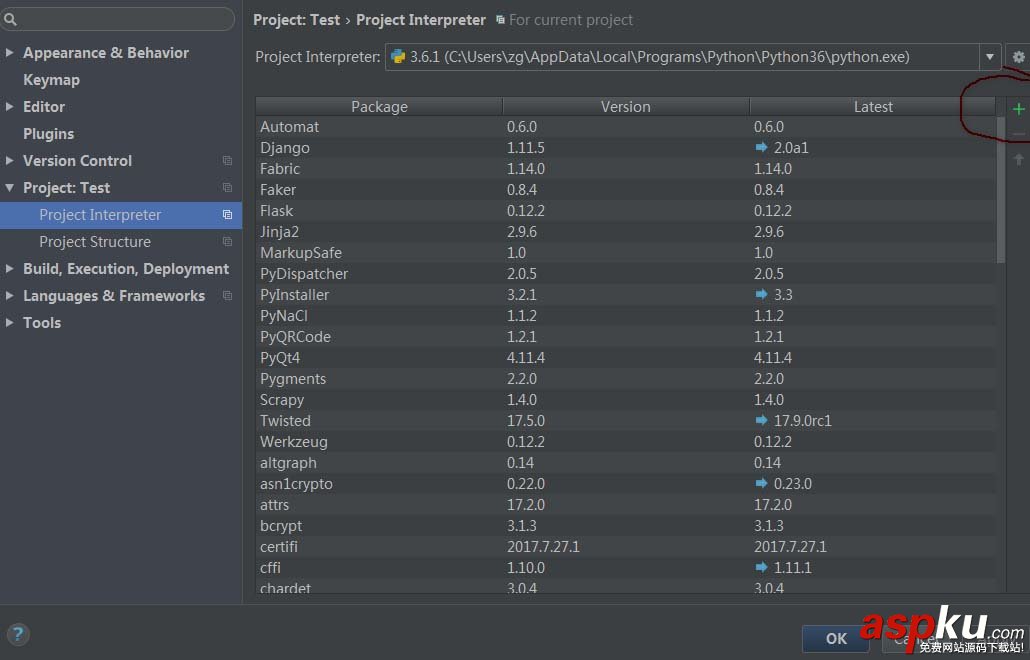Open the Project Interpreter dropdown
Viewport: 1030px width, 660px height.
pos(989,57)
